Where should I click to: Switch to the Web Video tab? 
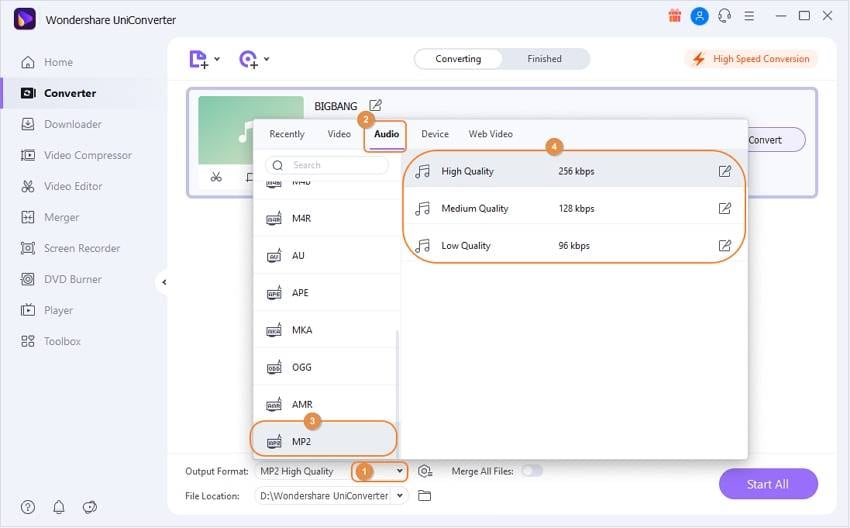point(491,134)
